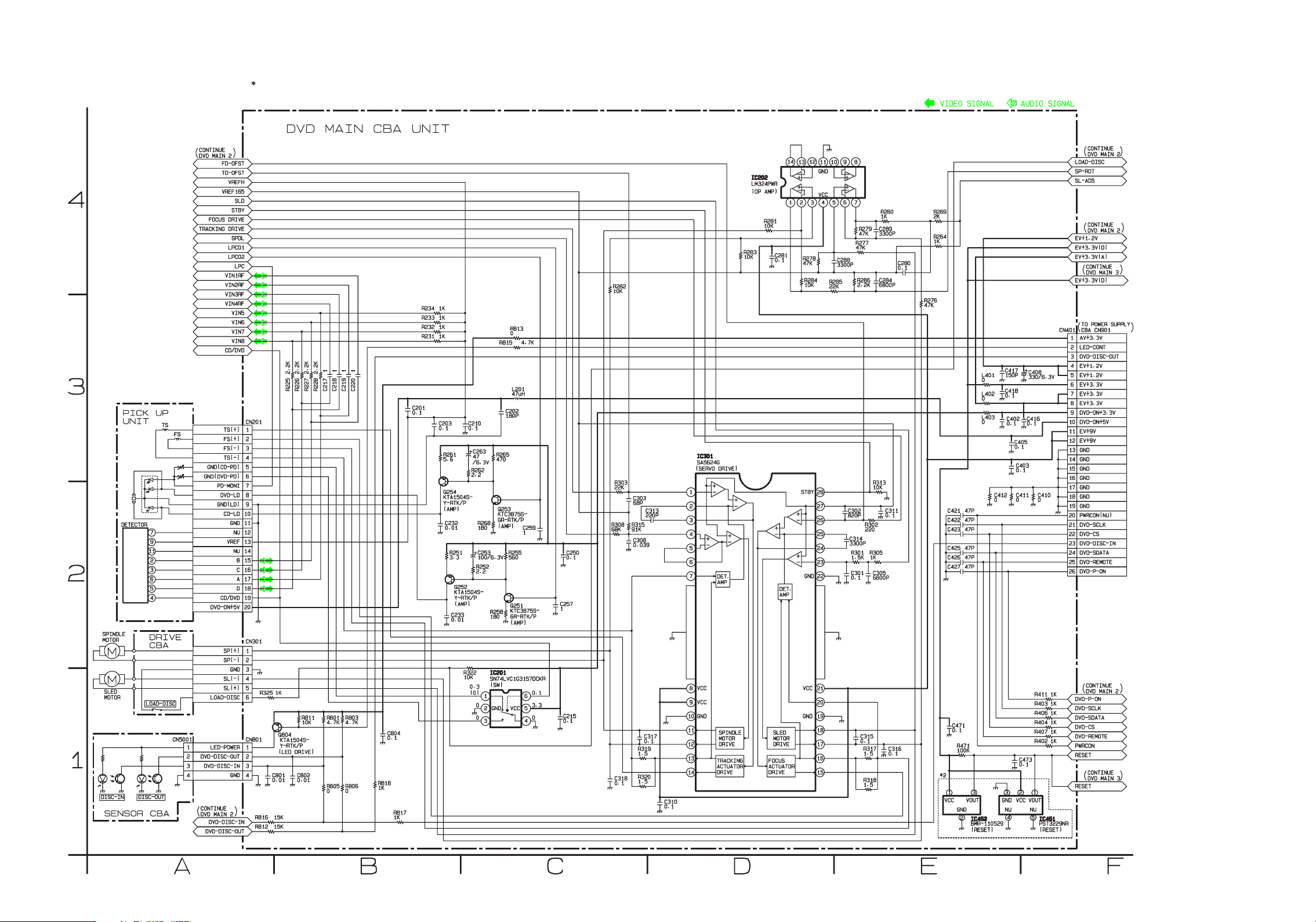The height and width of the screenshot is (922, 1316).
Task: Click the SPINDLE MOTOR DRIVE block
Action: pyautogui.click(x=730, y=738)
